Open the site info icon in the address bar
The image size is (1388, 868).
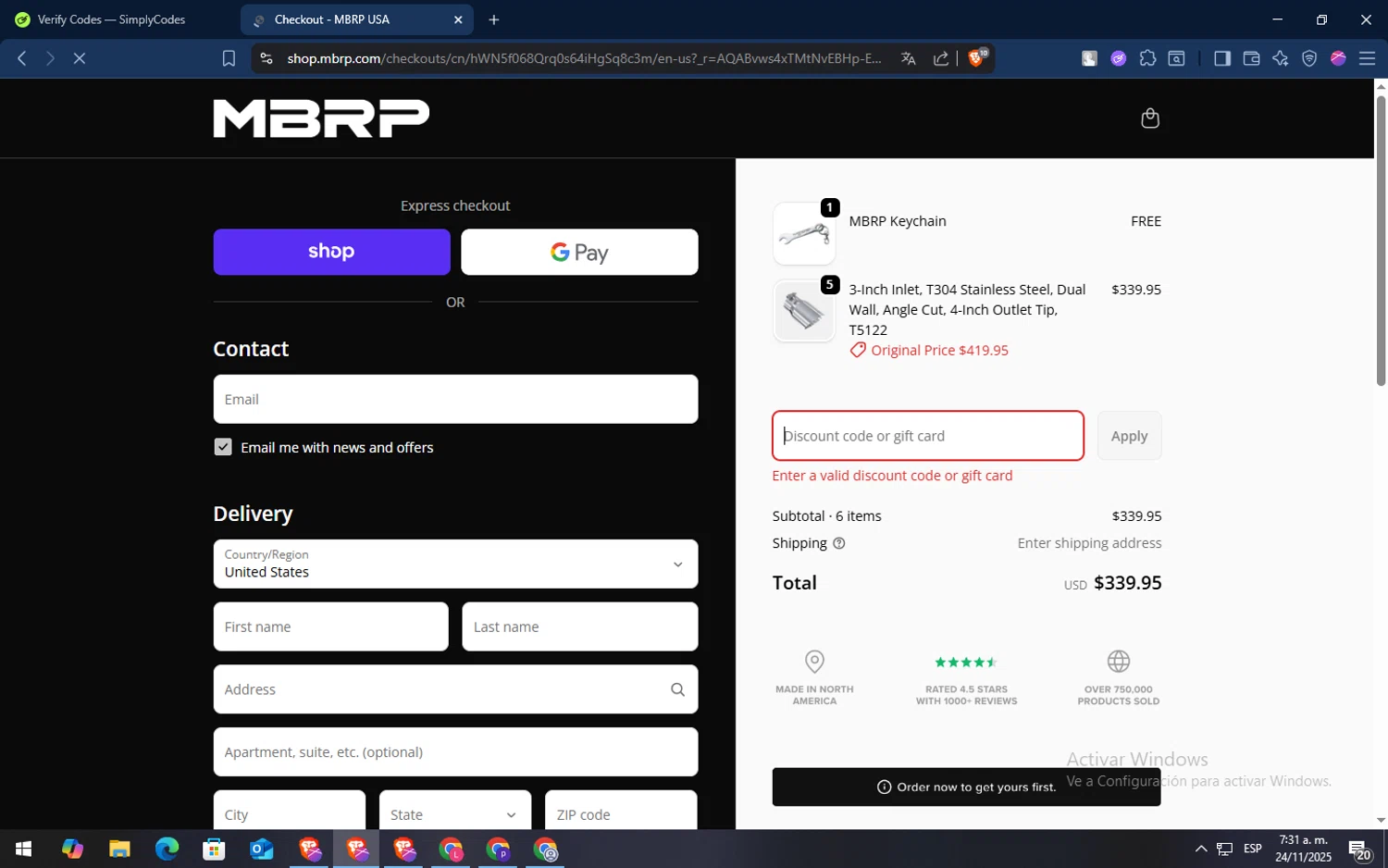point(266,58)
